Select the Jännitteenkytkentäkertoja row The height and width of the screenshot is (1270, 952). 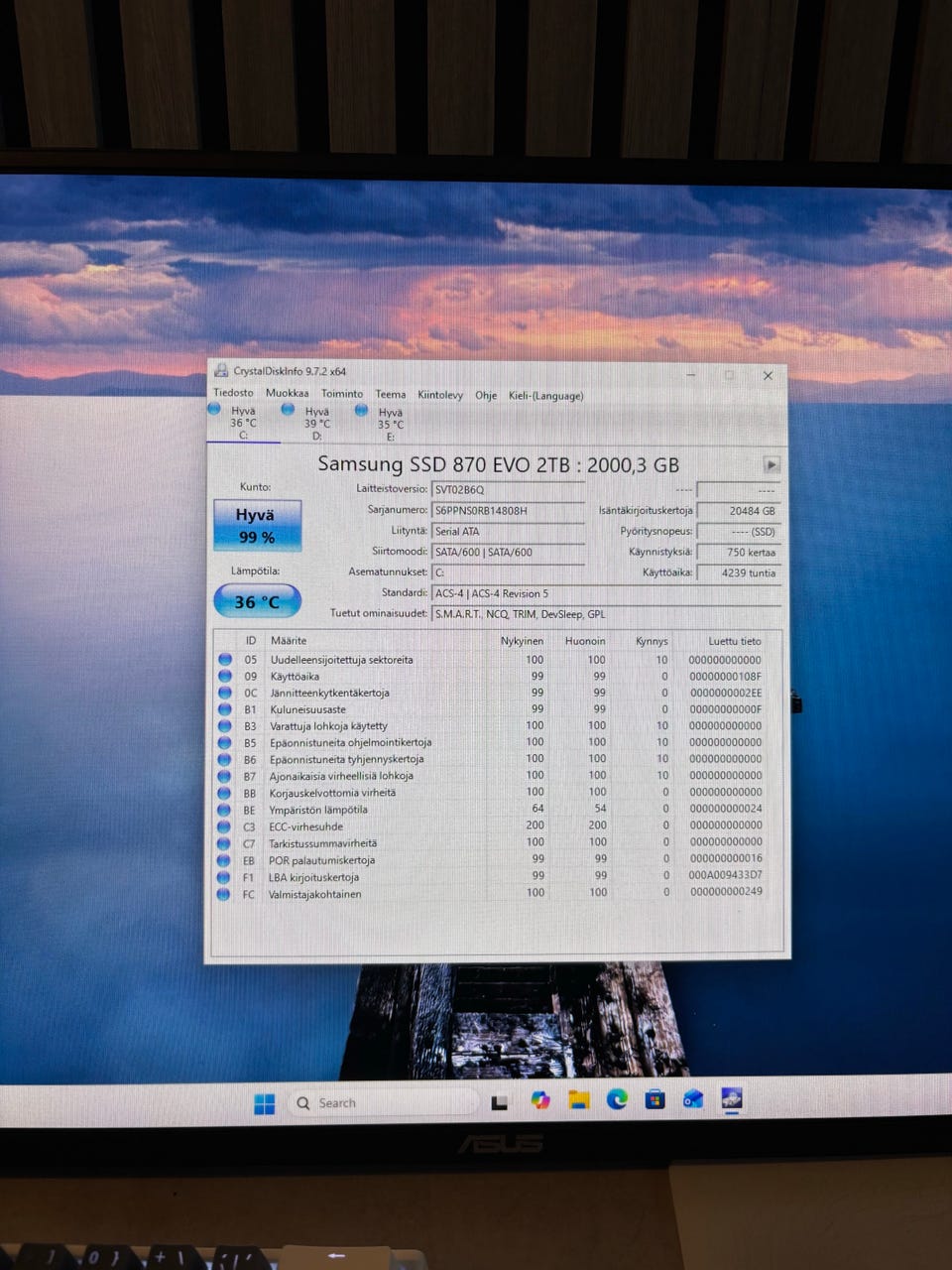(x=497, y=693)
